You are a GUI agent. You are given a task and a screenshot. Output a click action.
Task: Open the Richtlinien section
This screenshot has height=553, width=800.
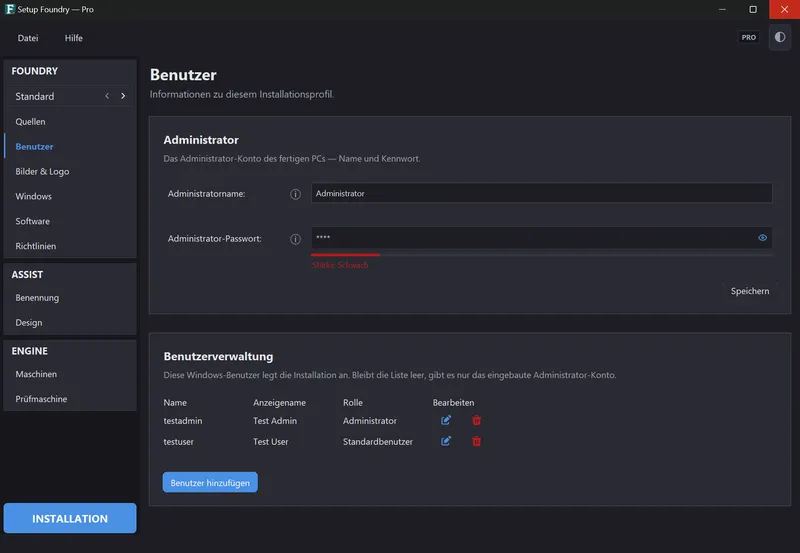pos(70,246)
